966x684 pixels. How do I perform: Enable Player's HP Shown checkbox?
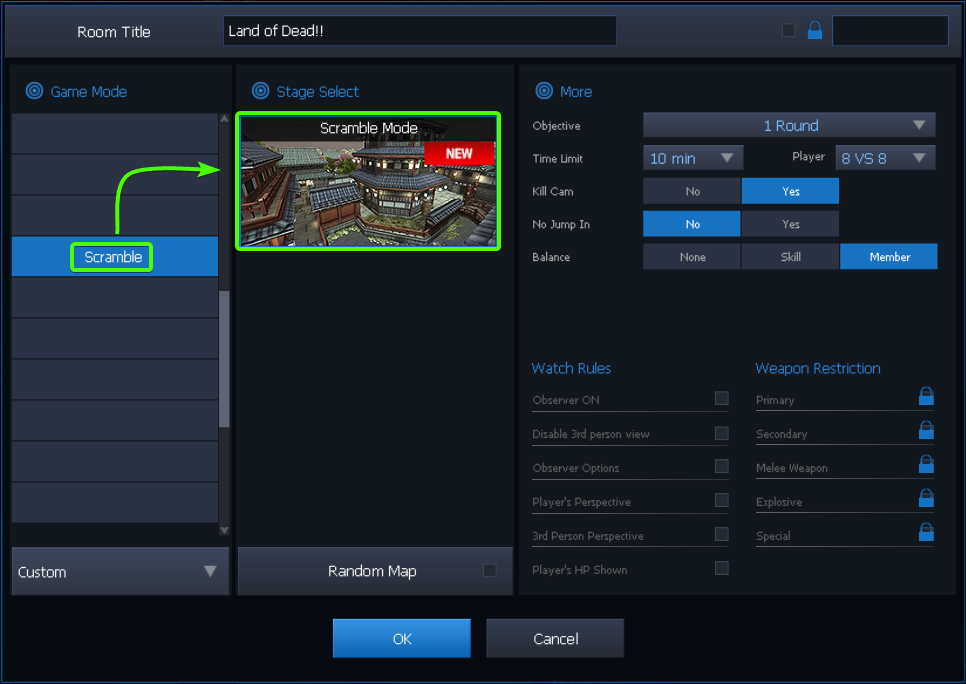(721, 568)
